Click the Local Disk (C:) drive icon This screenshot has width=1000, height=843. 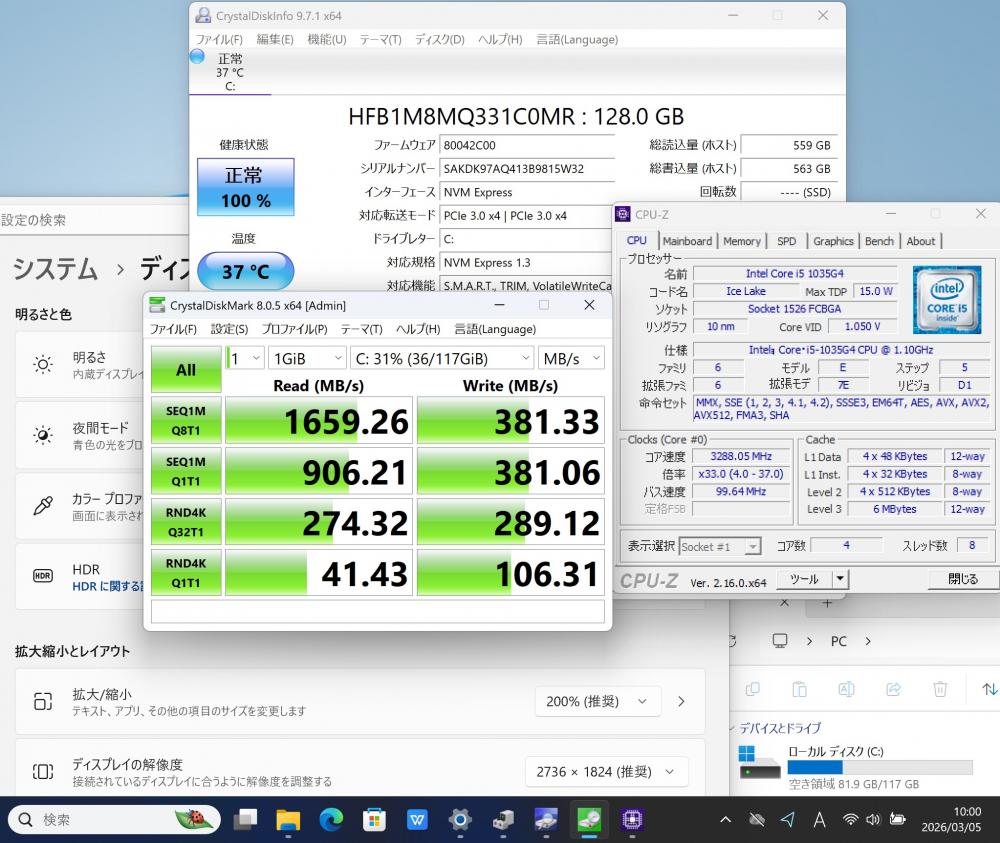[760, 762]
